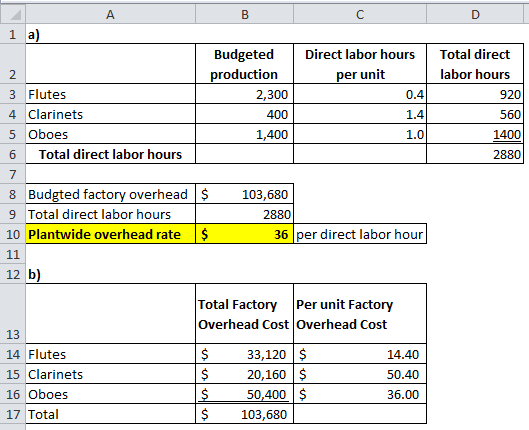529x430 pixels.
Task: Select the $50,400 overhead cell
Action: coord(245,394)
